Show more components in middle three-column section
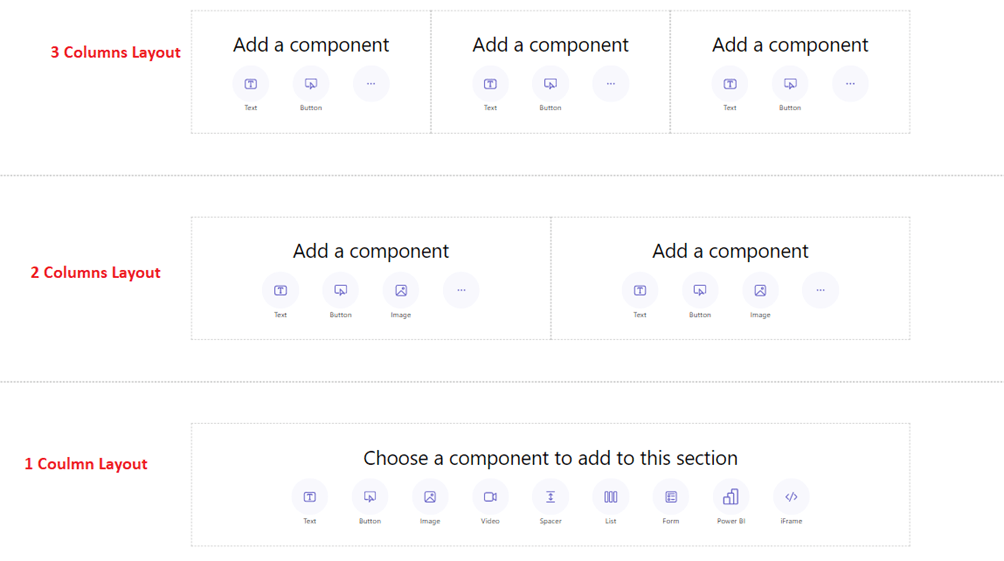The width and height of the screenshot is (1004, 561). (x=610, y=84)
